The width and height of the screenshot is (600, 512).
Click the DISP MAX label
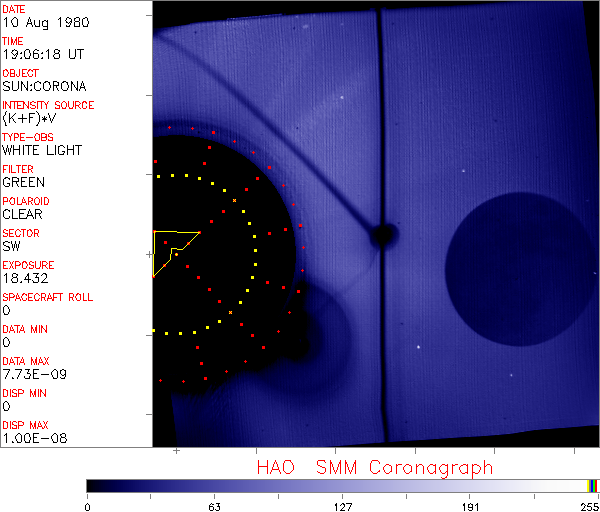[x=26, y=425]
